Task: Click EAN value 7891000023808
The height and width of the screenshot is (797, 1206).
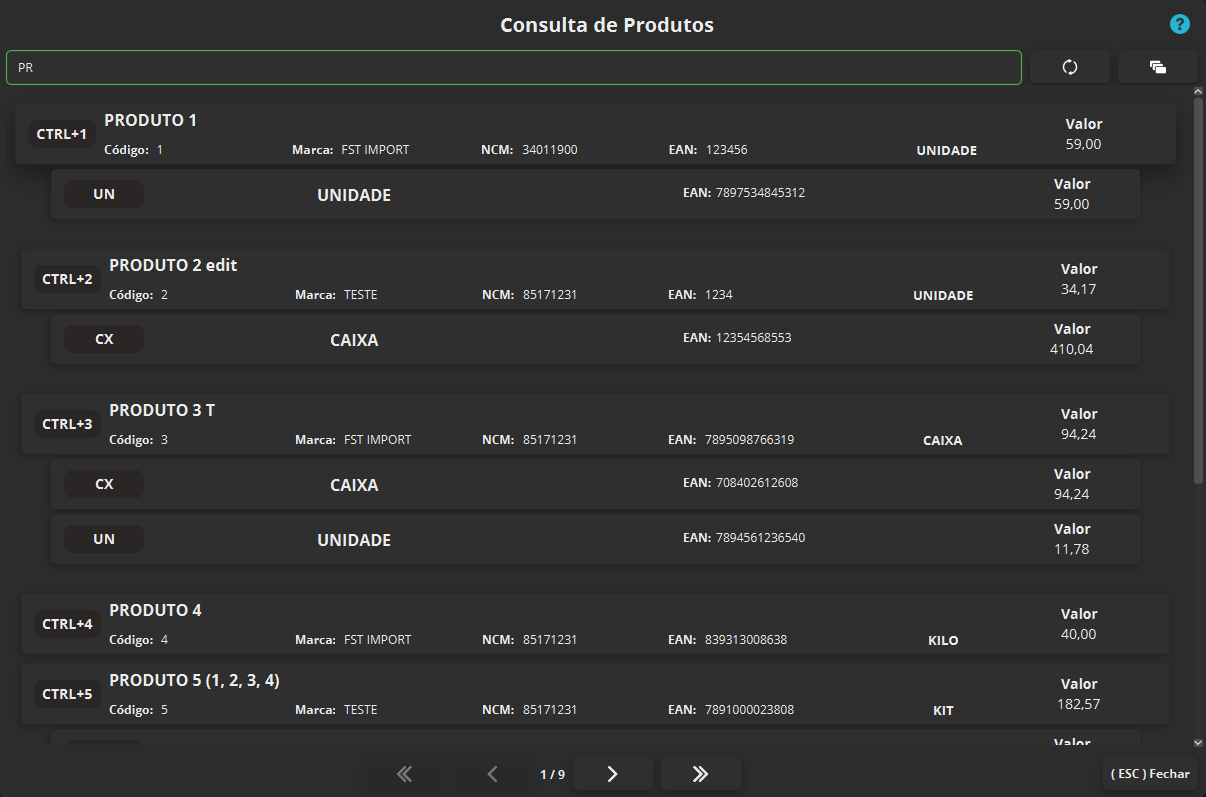Action: pyautogui.click(x=750, y=710)
